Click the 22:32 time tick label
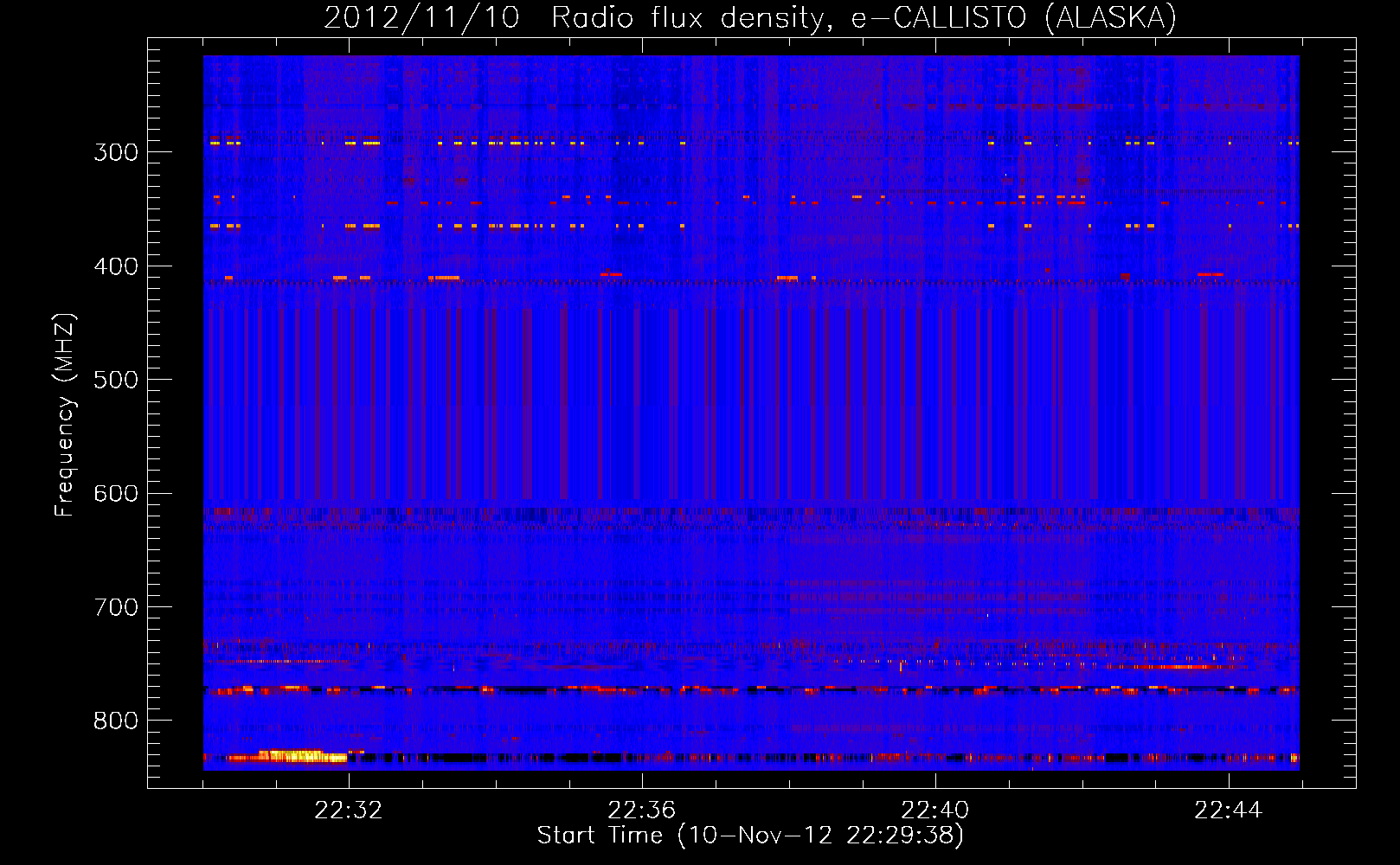 click(x=349, y=811)
